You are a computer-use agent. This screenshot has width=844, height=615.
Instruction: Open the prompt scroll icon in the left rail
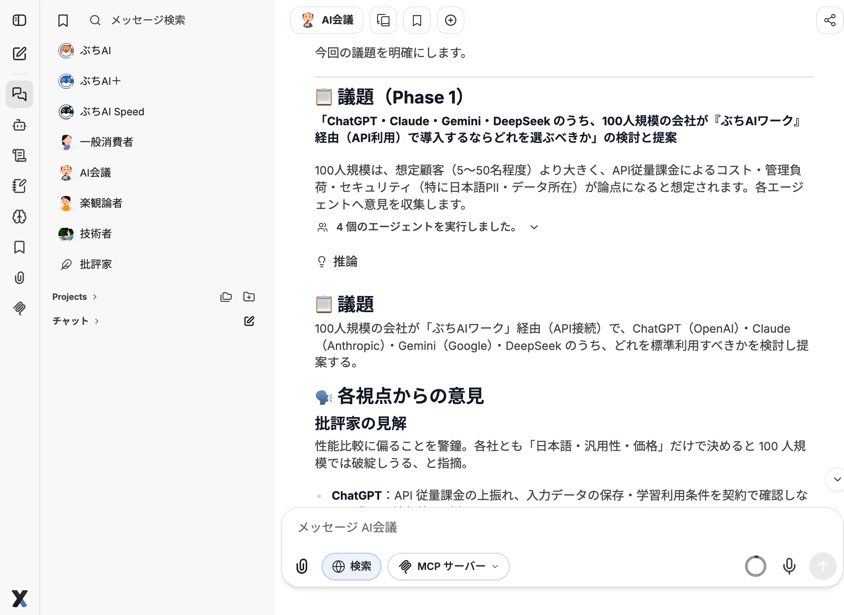[19, 156]
